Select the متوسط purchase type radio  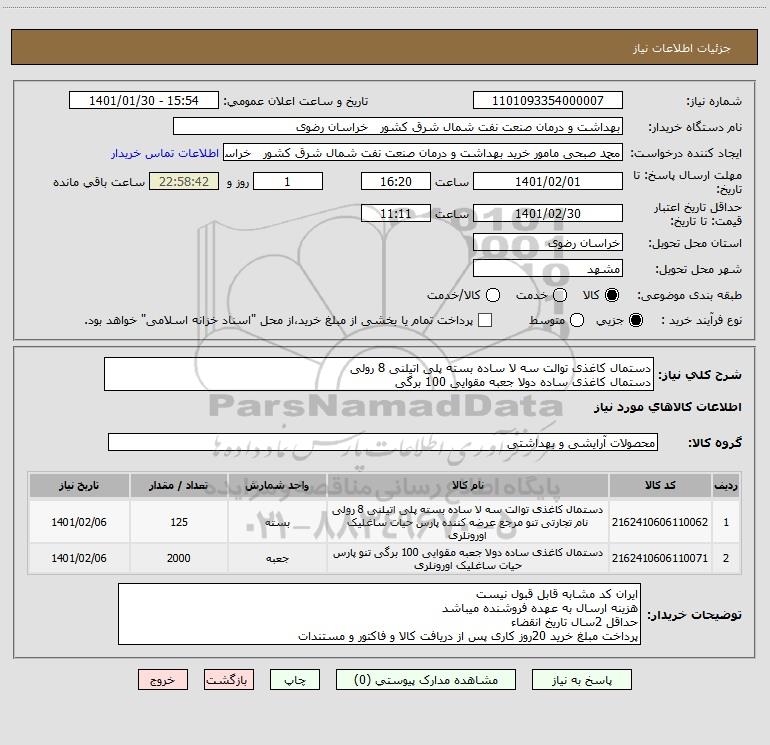tap(577, 320)
